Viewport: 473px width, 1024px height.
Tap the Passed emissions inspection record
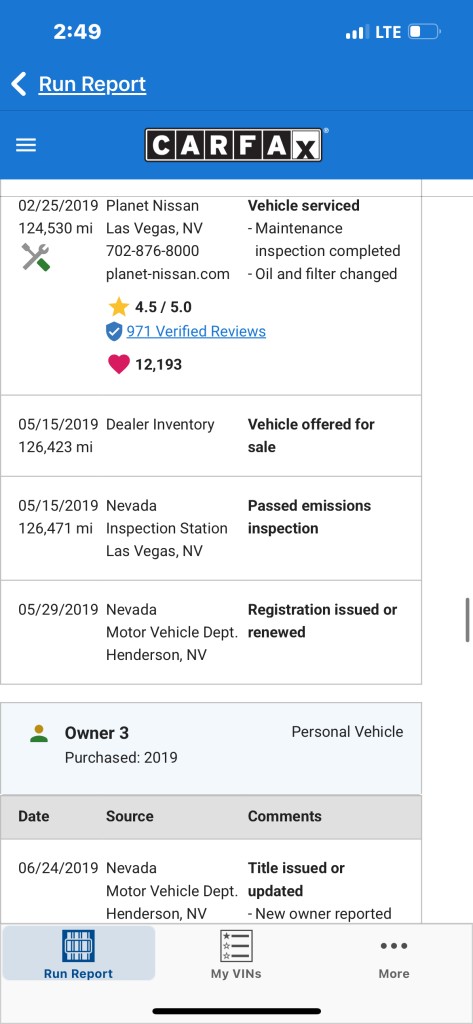(x=210, y=529)
